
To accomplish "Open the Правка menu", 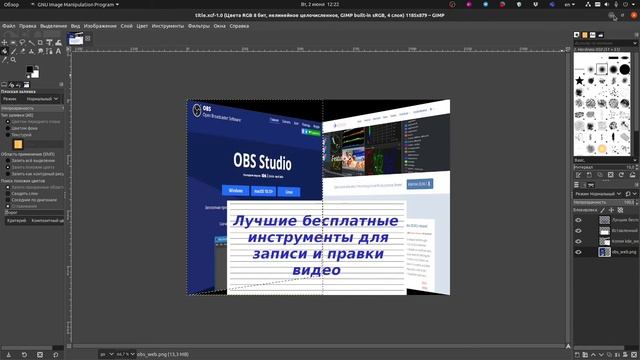I will pos(27,26).
